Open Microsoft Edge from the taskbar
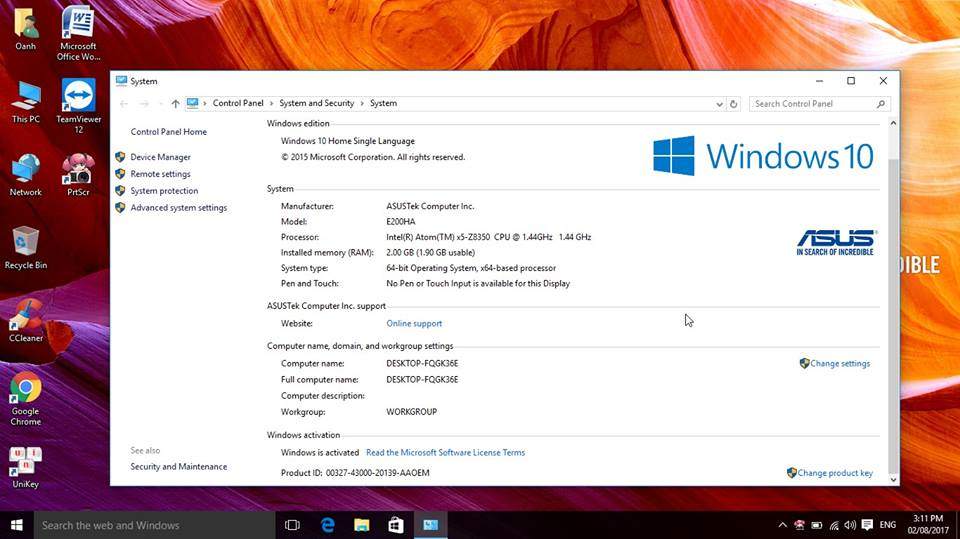The image size is (960, 539). [x=327, y=525]
